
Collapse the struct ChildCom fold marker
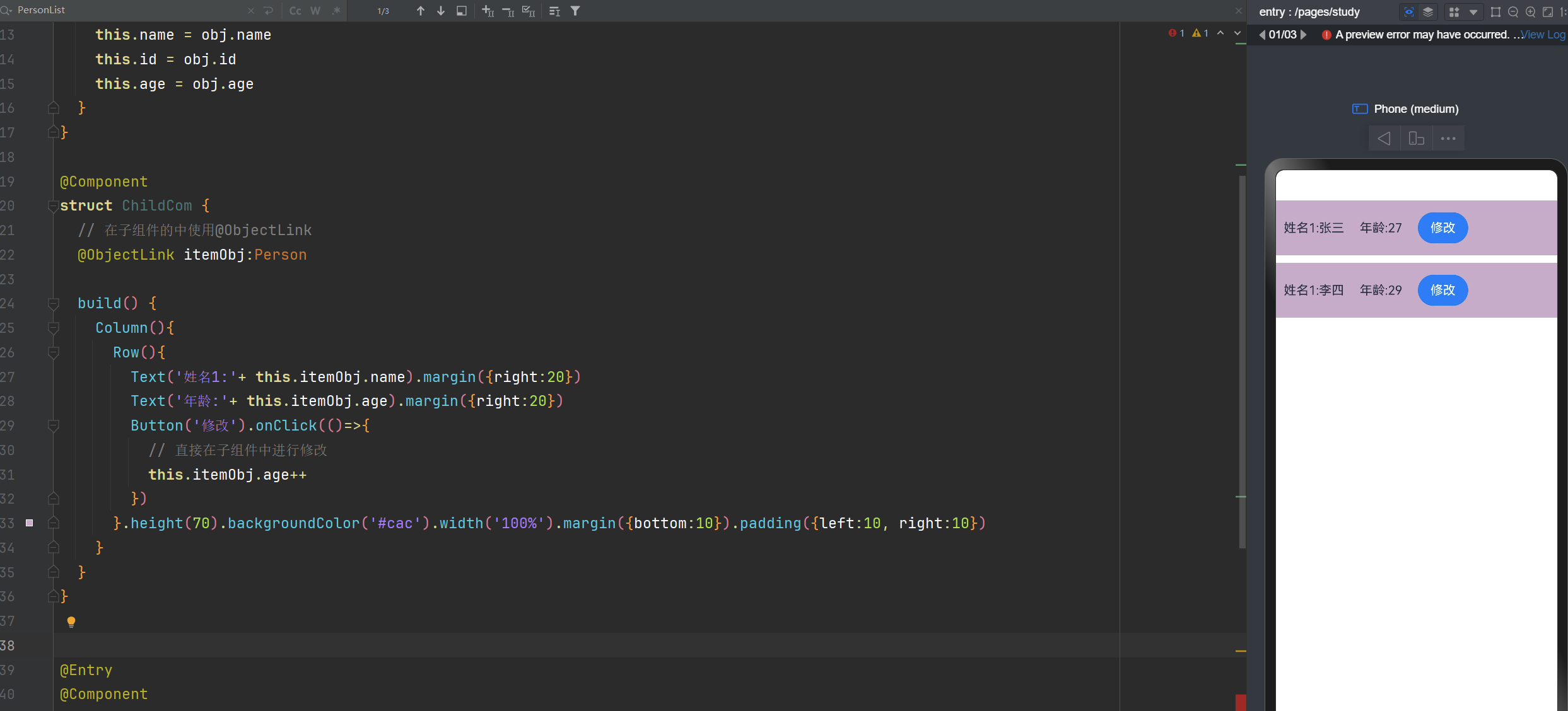click(54, 206)
